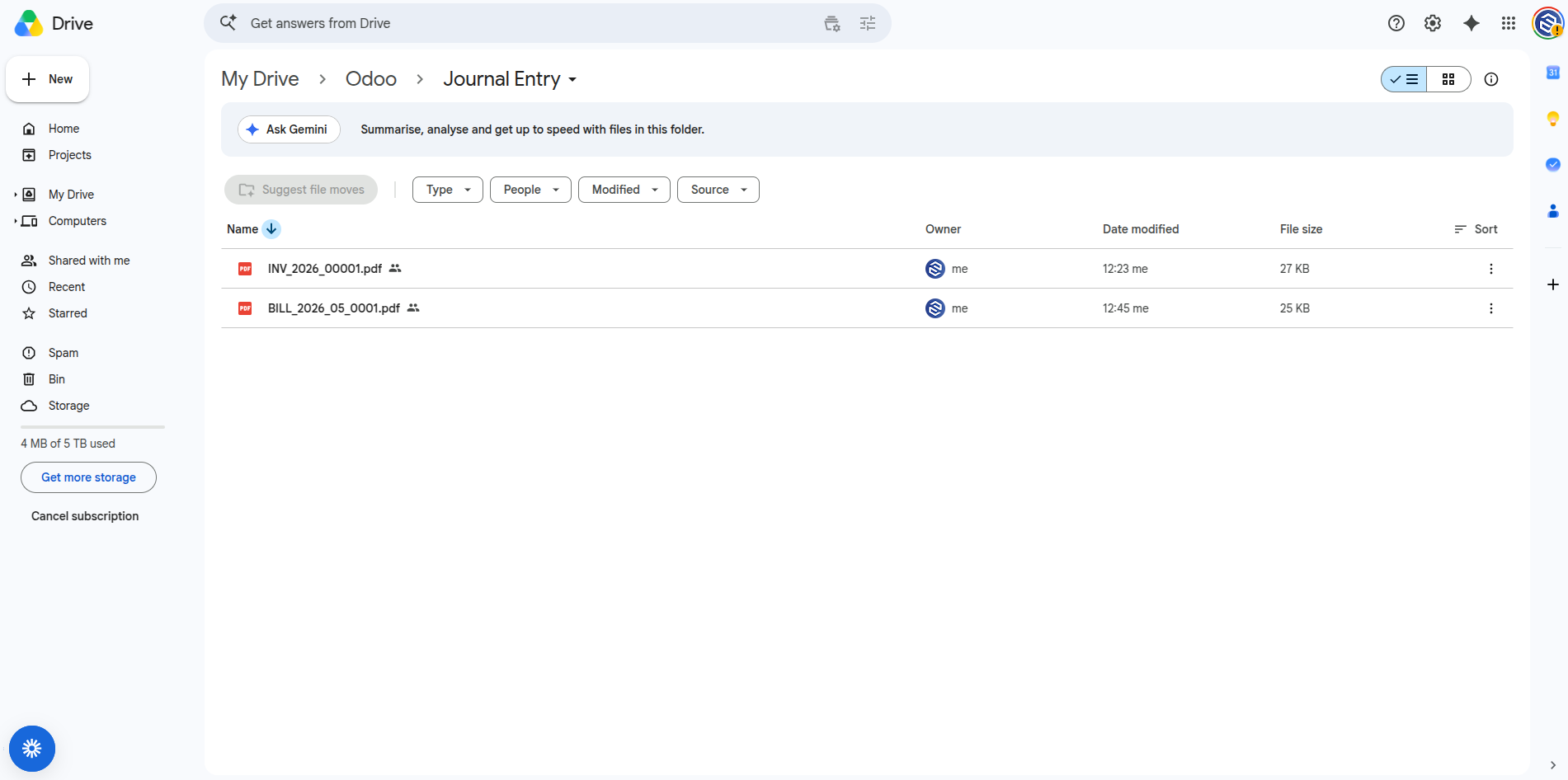Click the '12:23 me' modified cell
Image resolution: width=1568 pixels, height=780 pixels.
click(1125, 269)
